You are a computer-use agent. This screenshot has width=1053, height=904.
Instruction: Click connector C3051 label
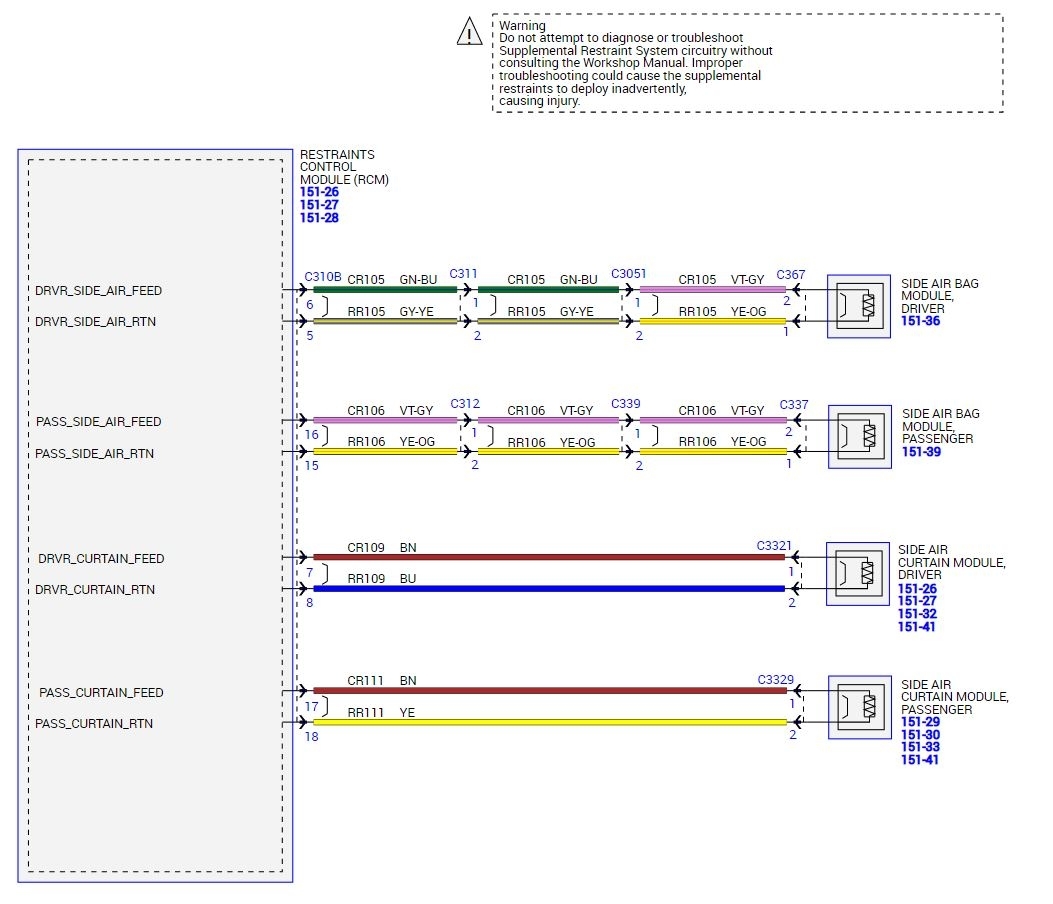tap(629, 273)
